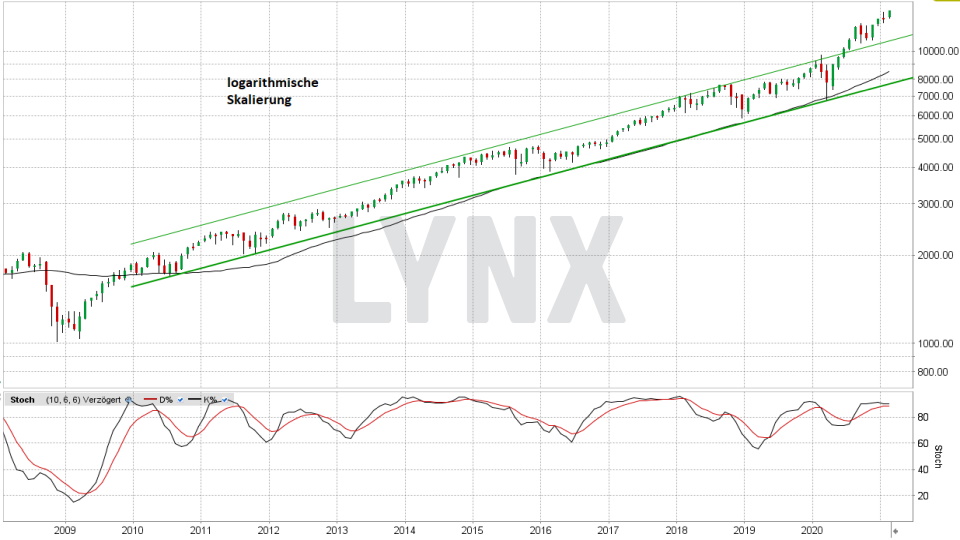
Task: Select the 2019 time axis label
Action: click(744, 530)
